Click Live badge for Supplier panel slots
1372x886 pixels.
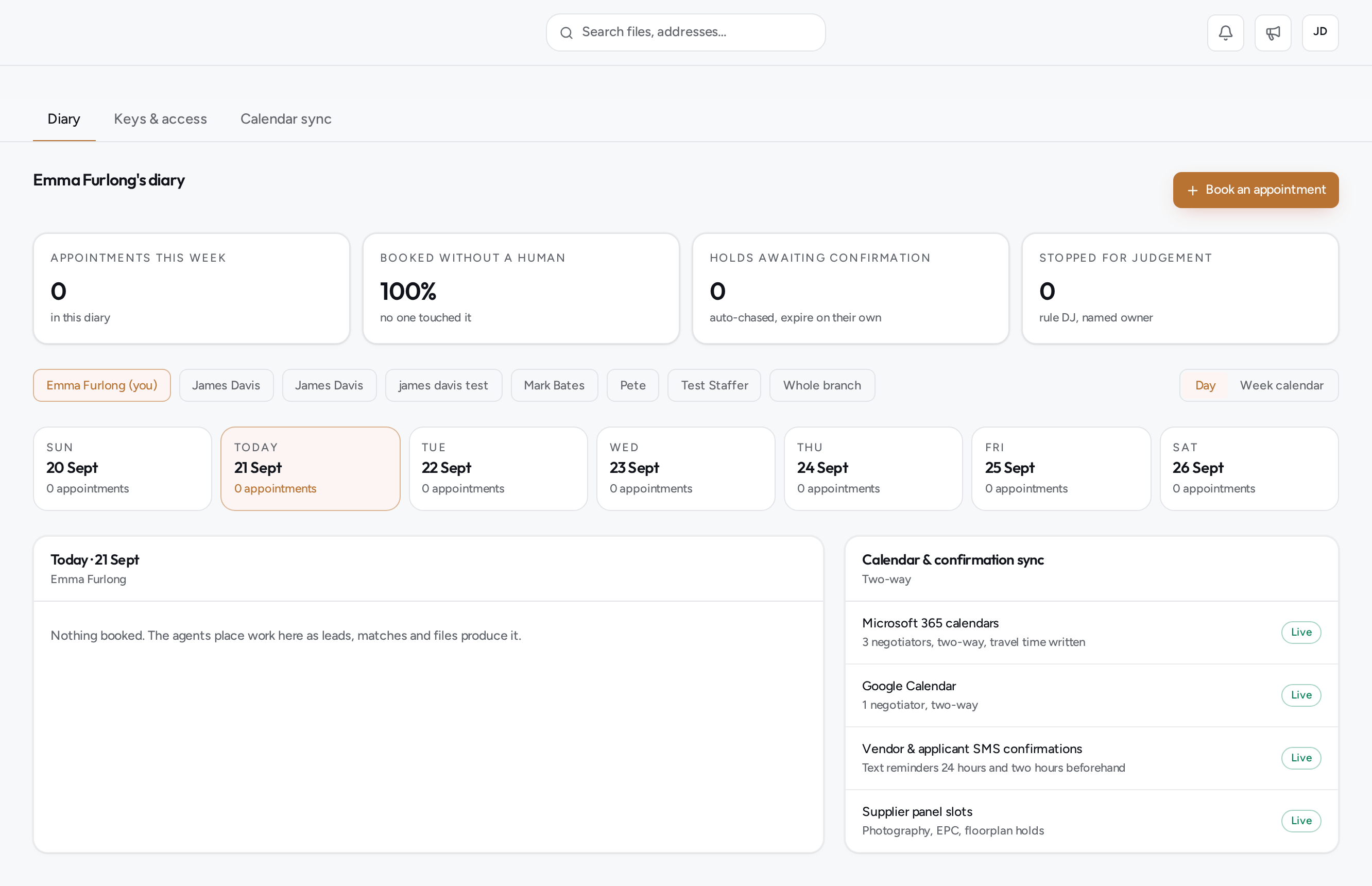tap(1300, 821)
